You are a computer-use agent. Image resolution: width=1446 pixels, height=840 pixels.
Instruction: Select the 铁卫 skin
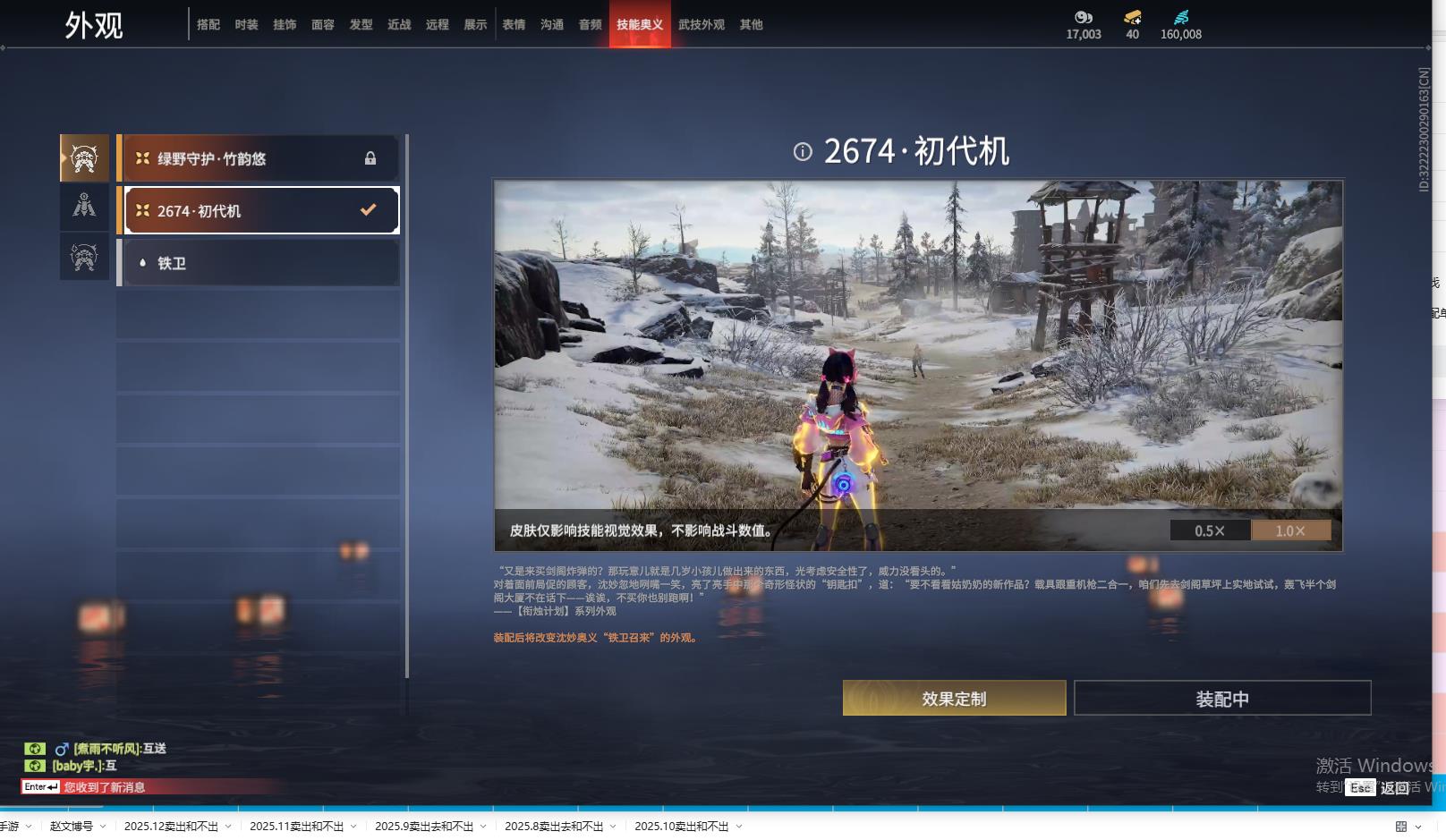pyautogui.click(x=259, y=263)
